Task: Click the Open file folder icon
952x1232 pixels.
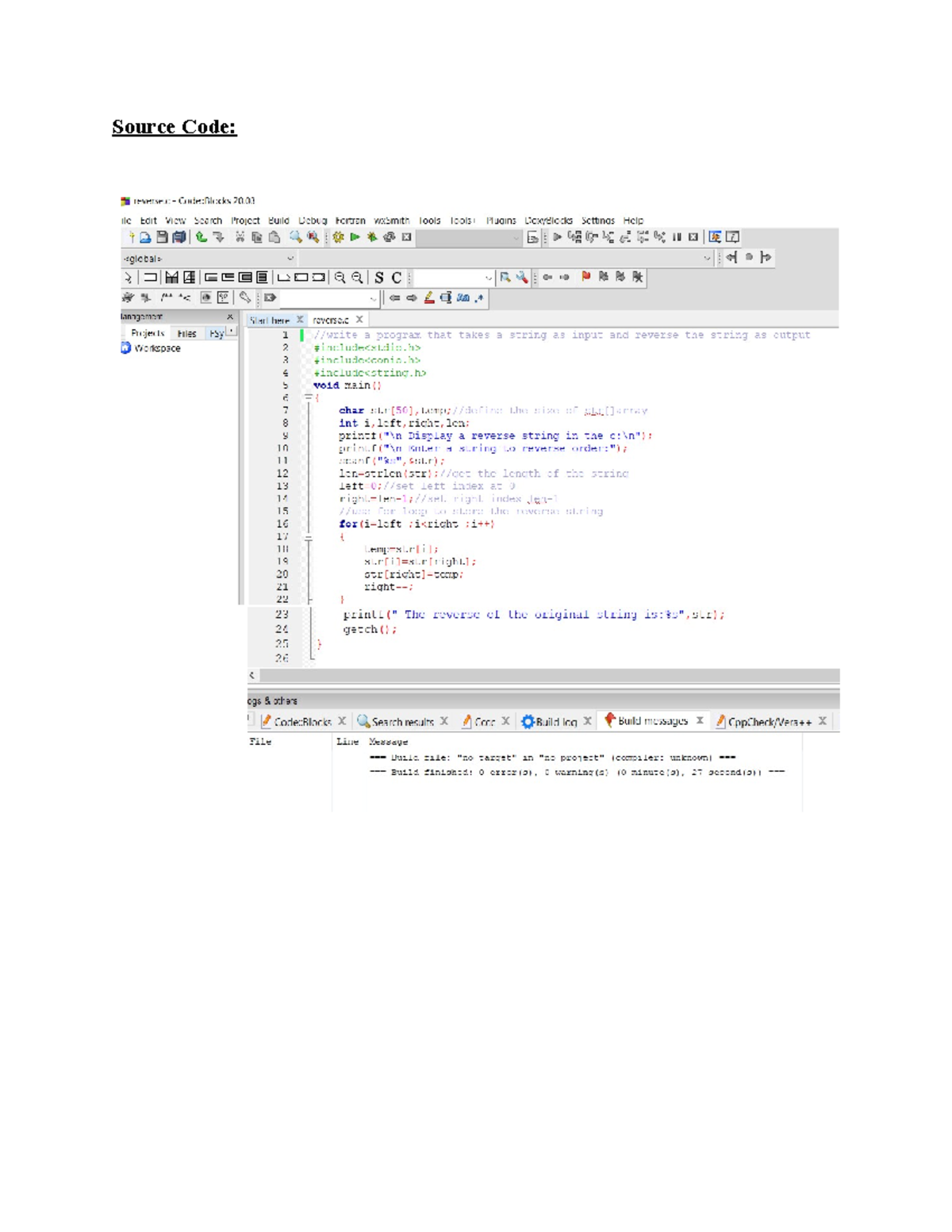Action: [x=145, y=237]
